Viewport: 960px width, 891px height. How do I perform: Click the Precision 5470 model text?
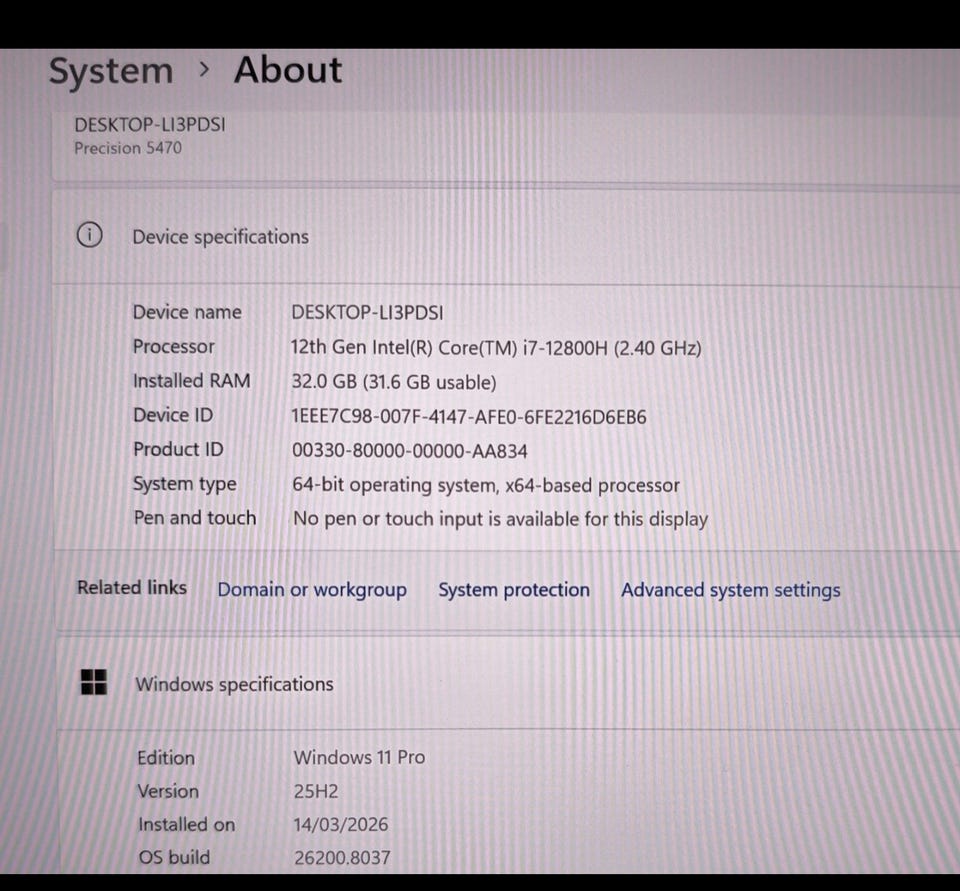pos(128,148)
